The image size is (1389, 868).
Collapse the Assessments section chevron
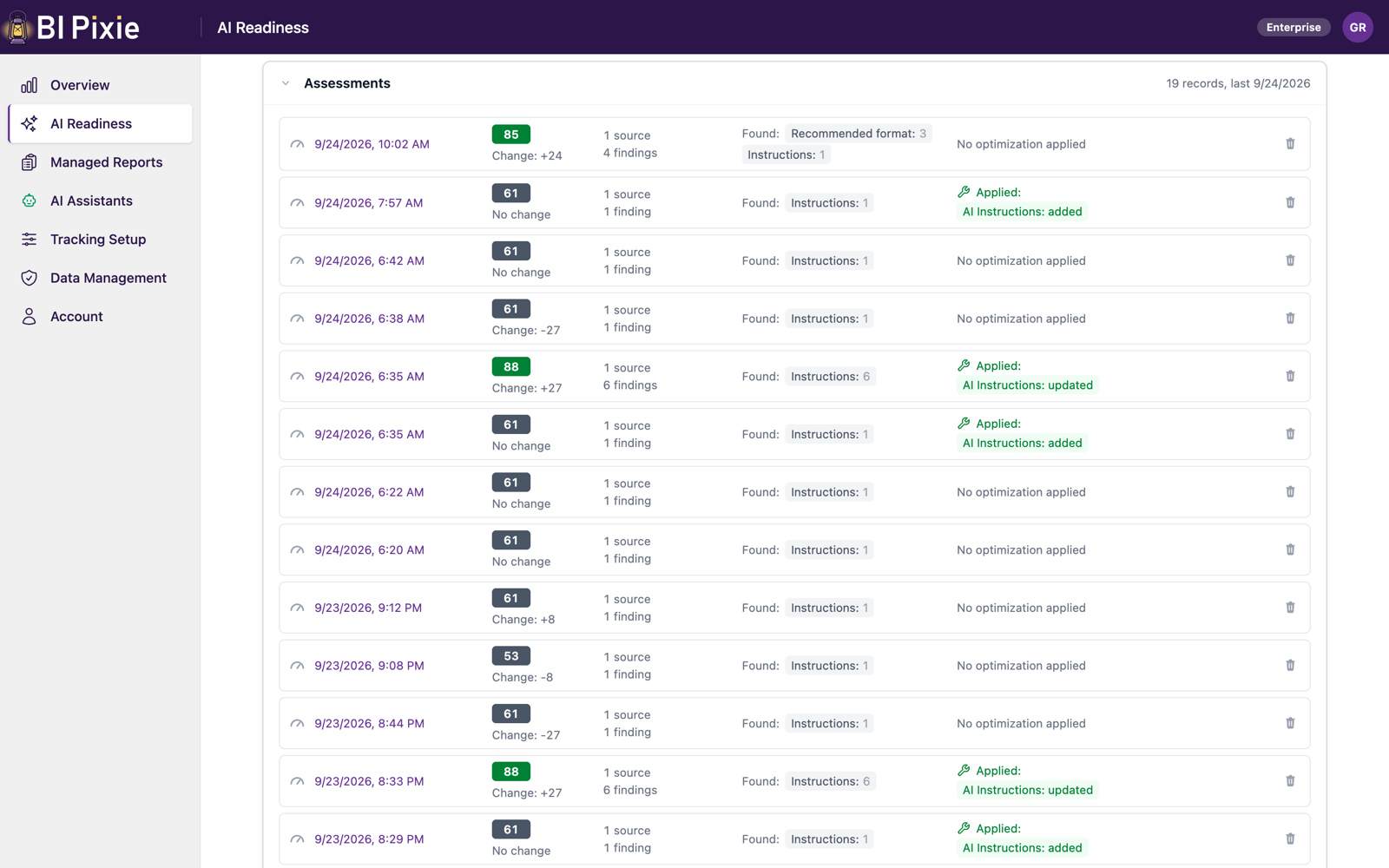286,83
